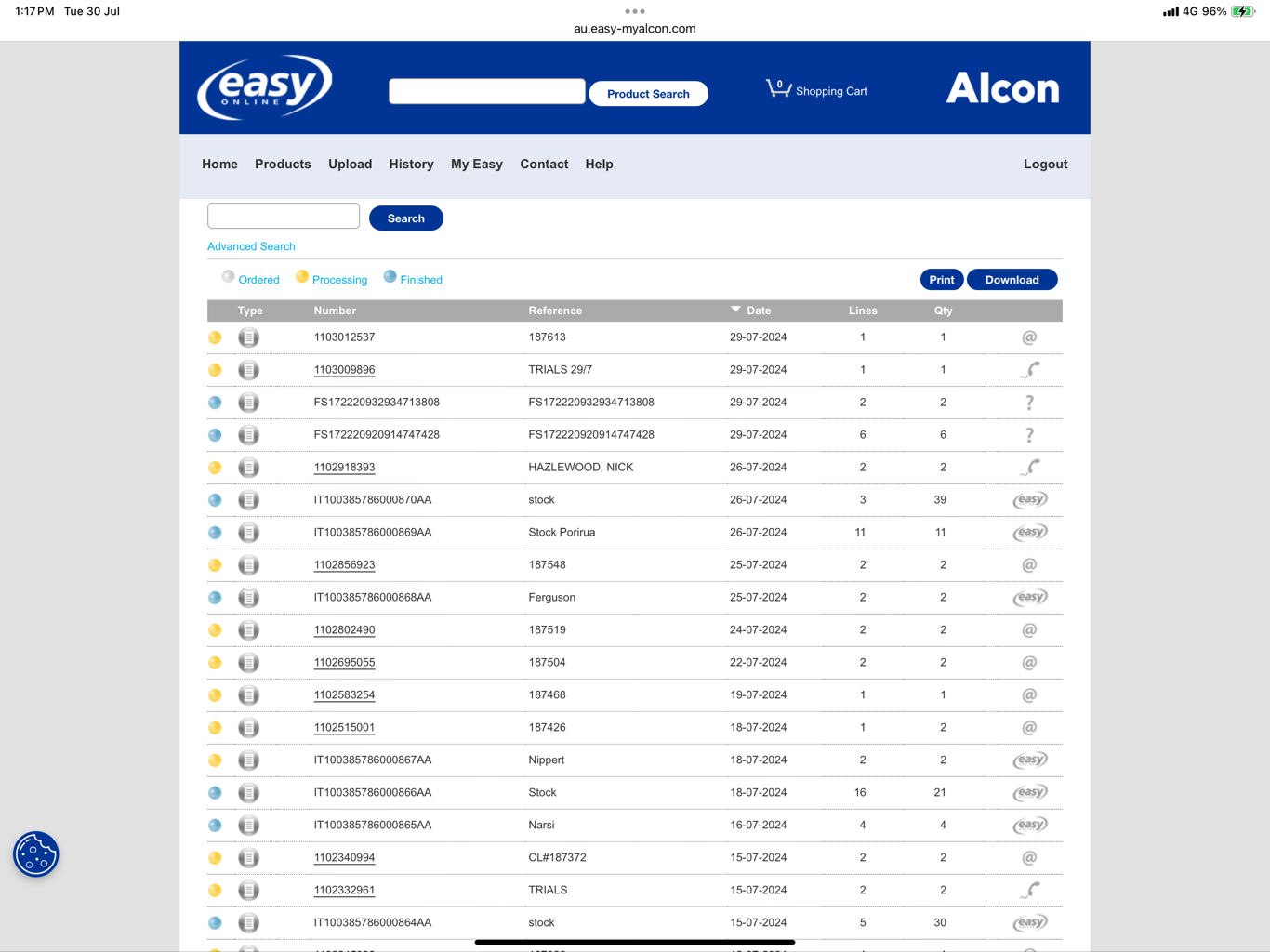Click the easy source icon for Narsi row
This screenshot has height=952, width=1270.
(1030, 826)
